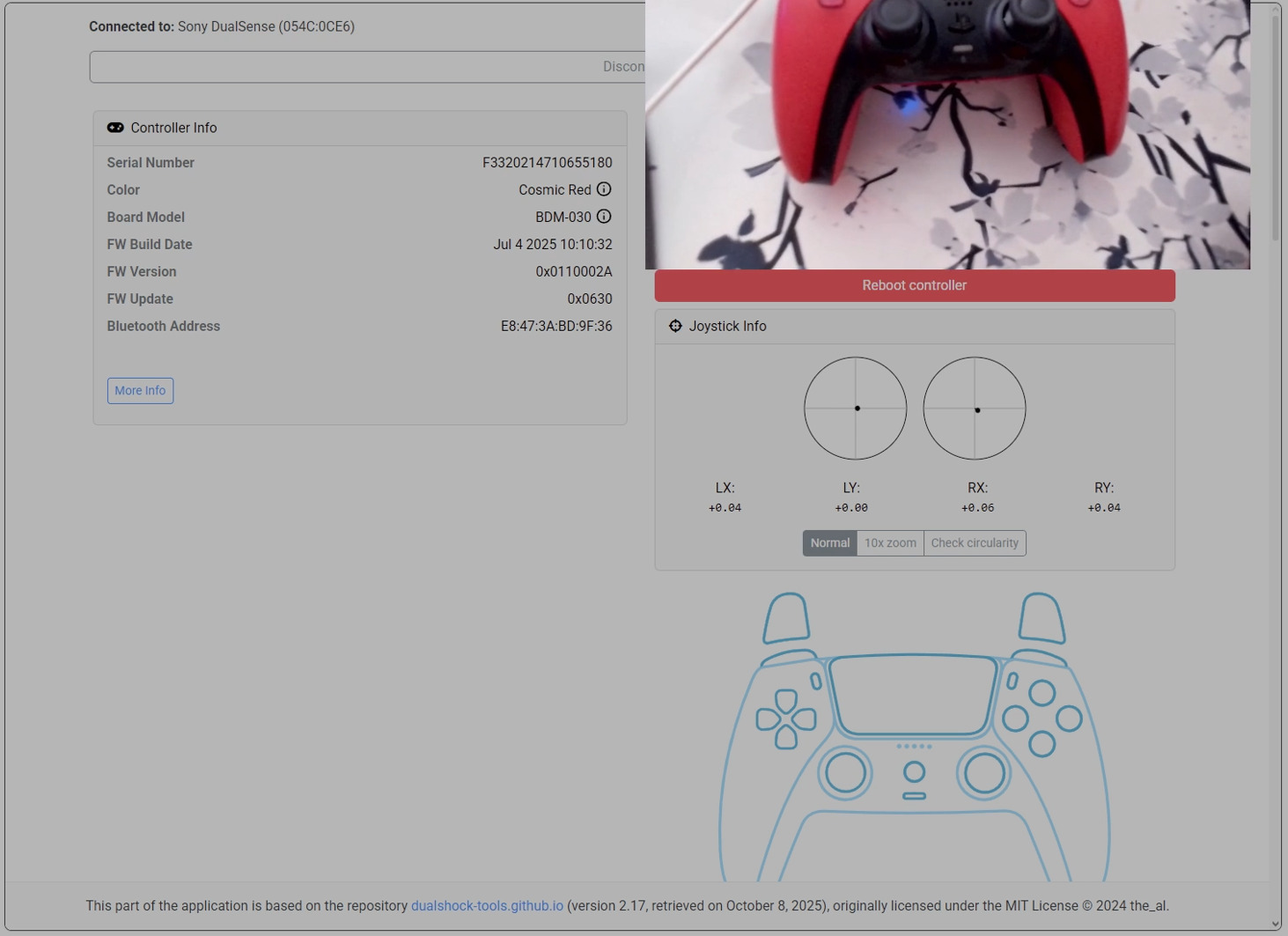Click the BDM-030 board model value
Screen dimensions: 1288x936
point(563,217)
